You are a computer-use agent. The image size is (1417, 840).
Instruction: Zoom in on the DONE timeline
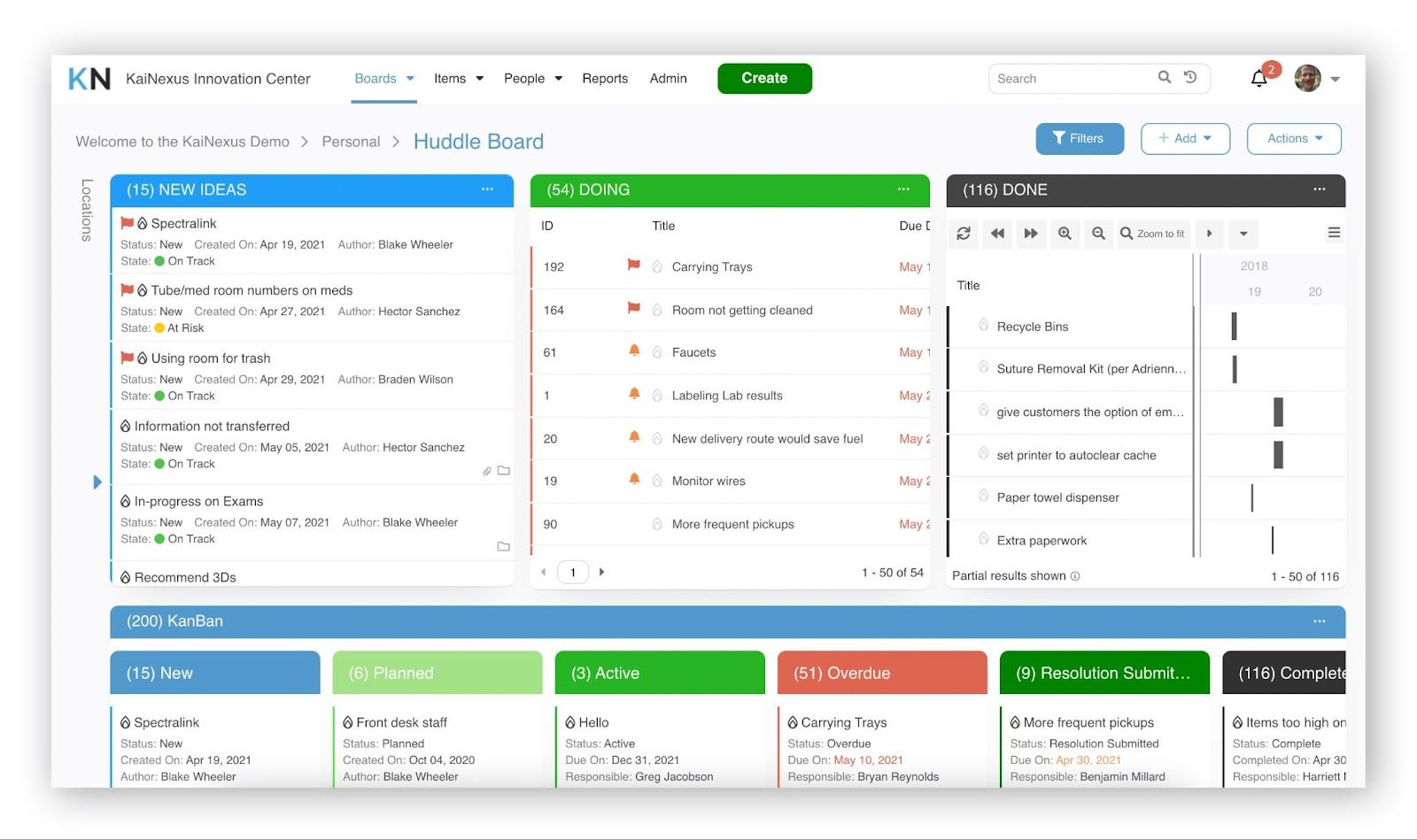1065,234
